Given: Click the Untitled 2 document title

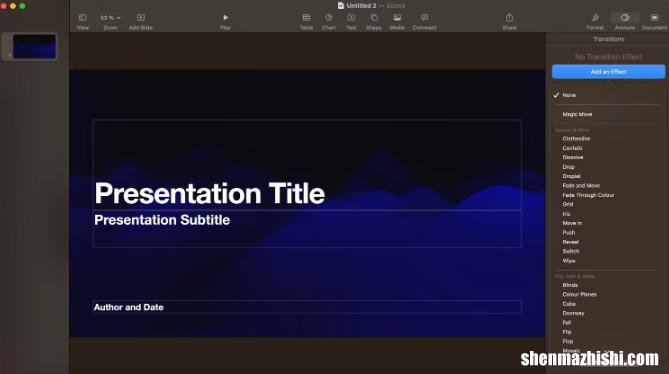Looking at the screenshot, I should (x=361, y=6).
